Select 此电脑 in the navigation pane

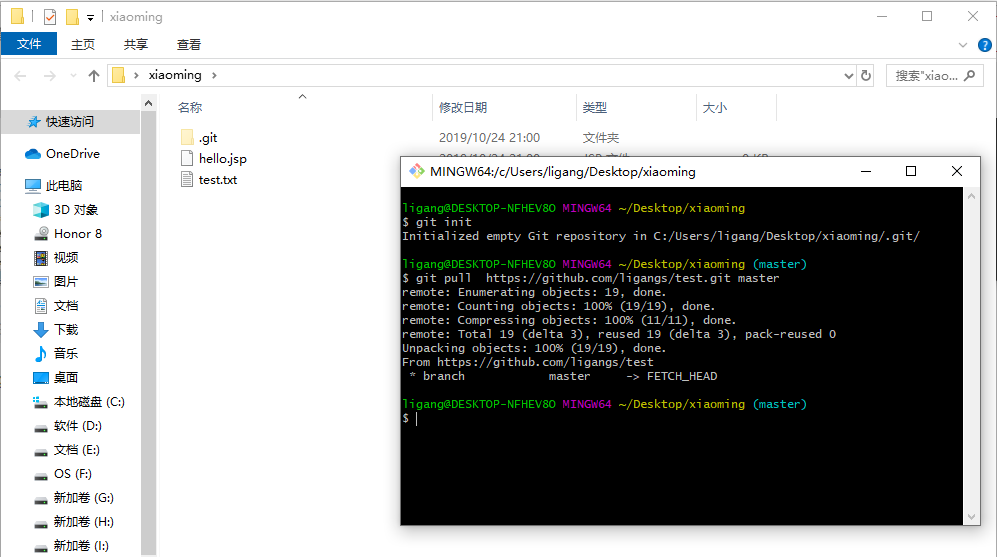click(x=64, y=185)
